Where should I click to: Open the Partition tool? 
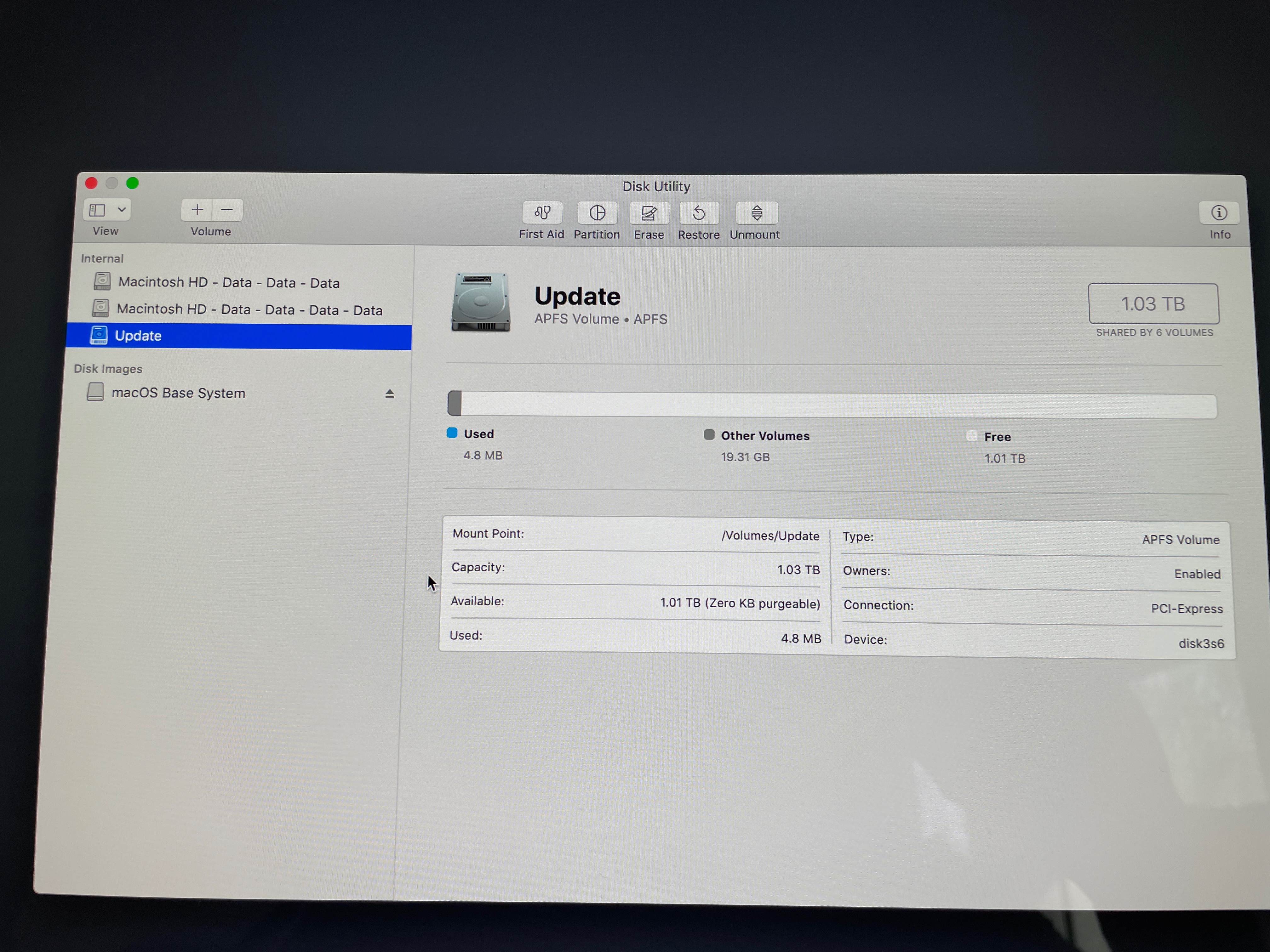[x=597, y=213]
